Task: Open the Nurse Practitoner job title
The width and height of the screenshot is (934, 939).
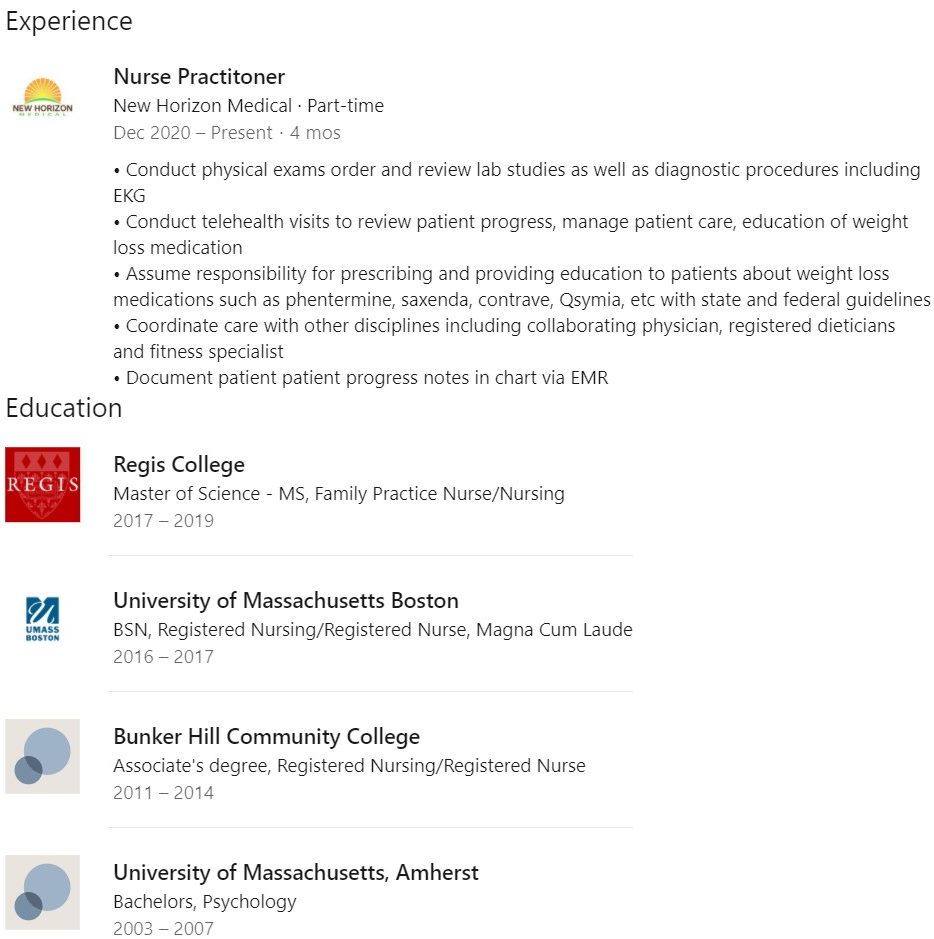Action: 199,77
